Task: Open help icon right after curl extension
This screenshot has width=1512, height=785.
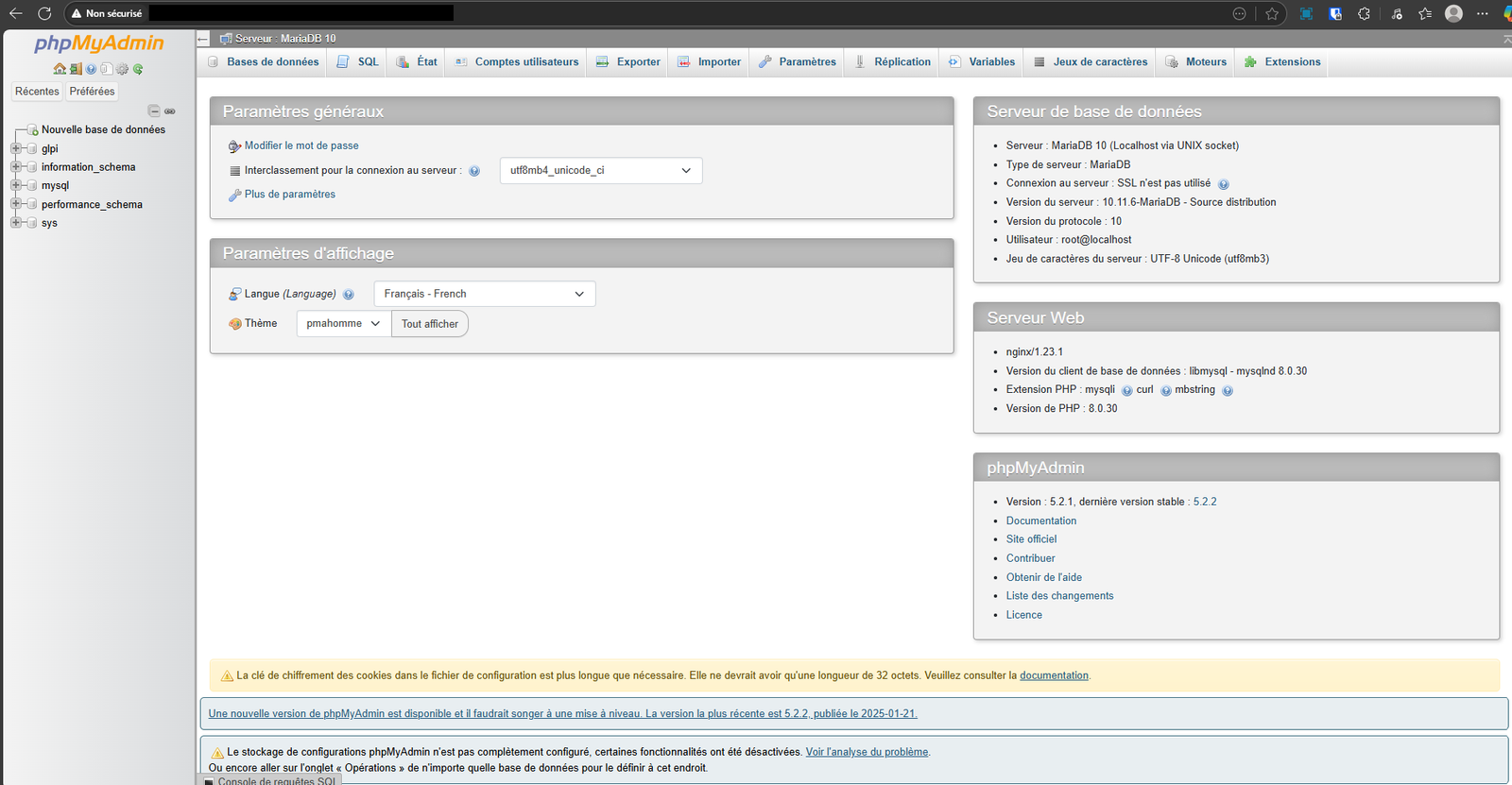Action: click(1165, 390)
